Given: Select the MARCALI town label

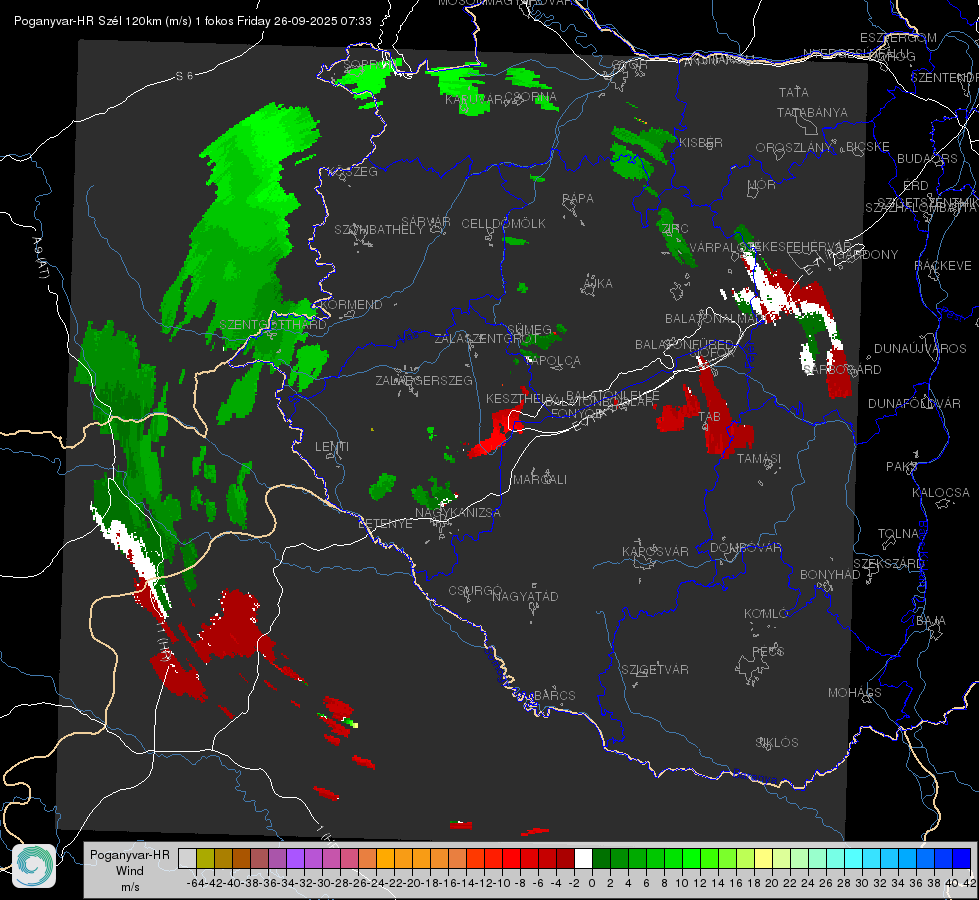Looking at the screenshot, I should [540, 480].
